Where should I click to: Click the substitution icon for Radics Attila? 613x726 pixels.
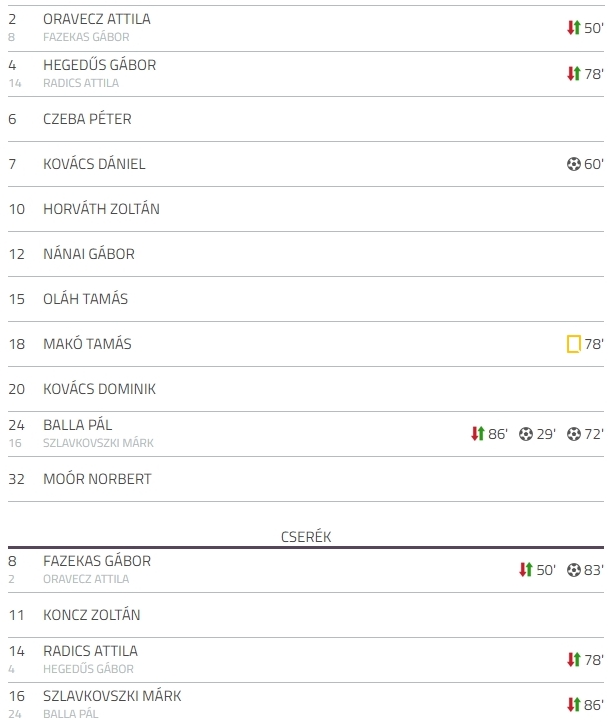[x=574, y=660]
